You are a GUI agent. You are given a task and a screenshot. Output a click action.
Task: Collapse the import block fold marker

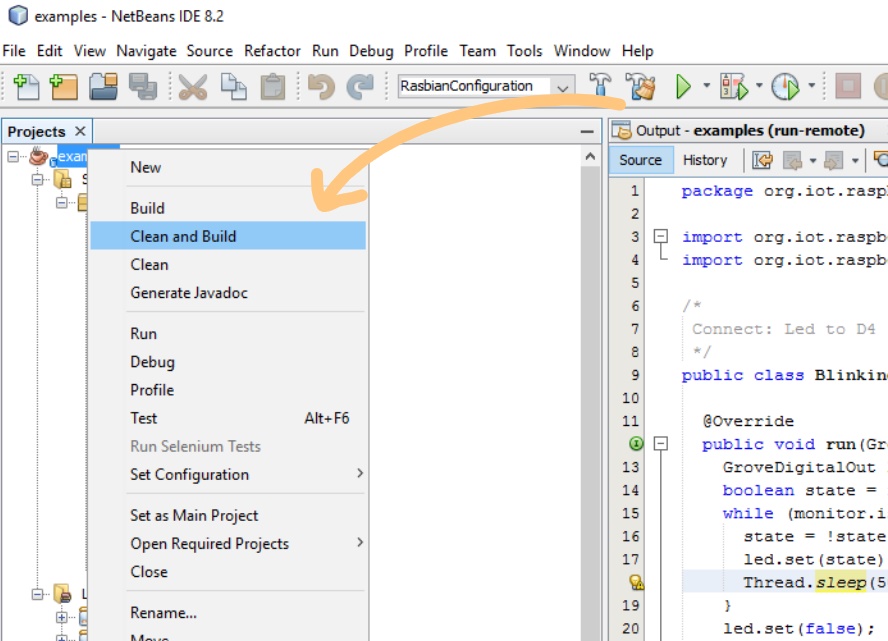pos(660,236)
